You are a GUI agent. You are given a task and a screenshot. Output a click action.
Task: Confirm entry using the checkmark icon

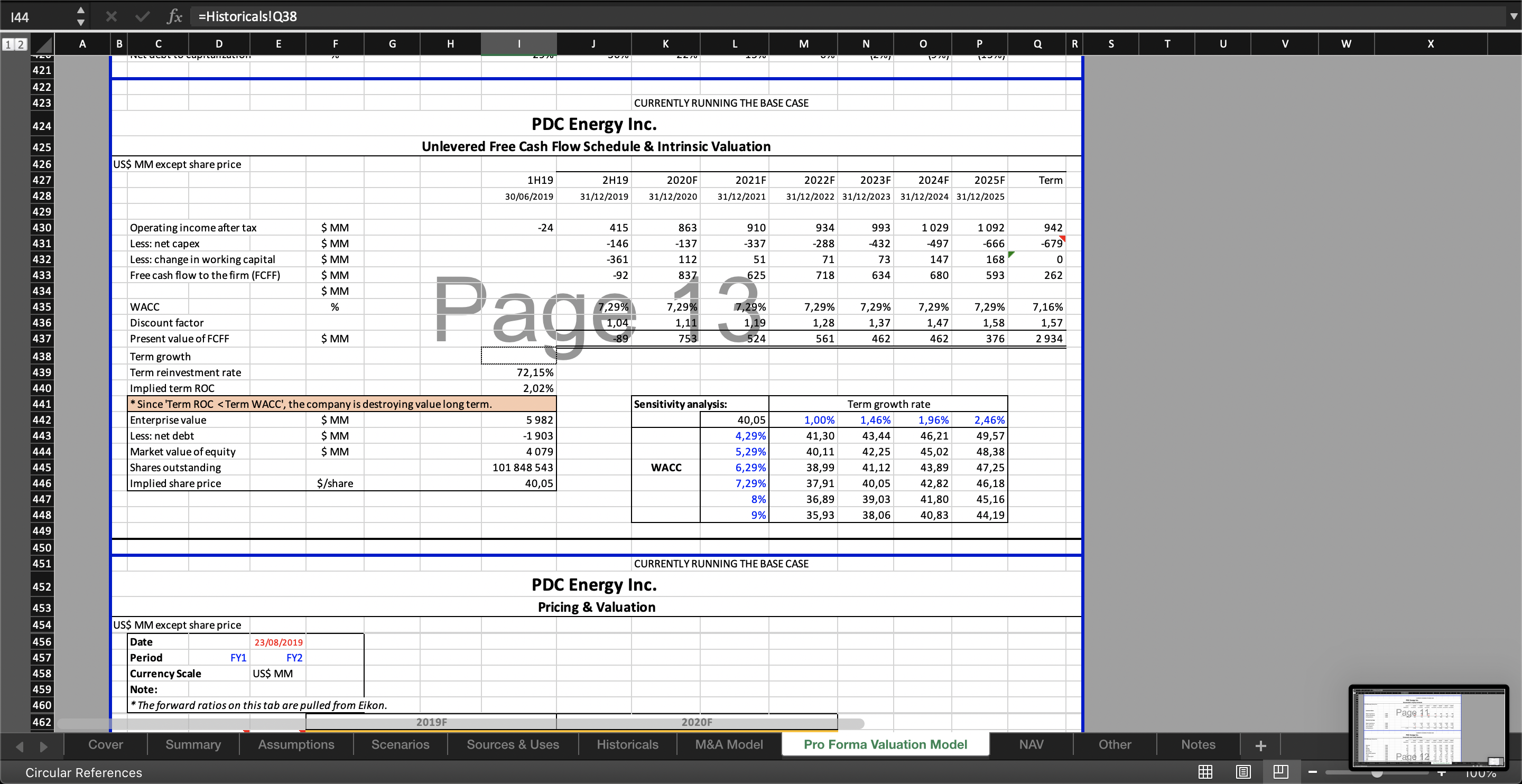[x=142, y=16]
